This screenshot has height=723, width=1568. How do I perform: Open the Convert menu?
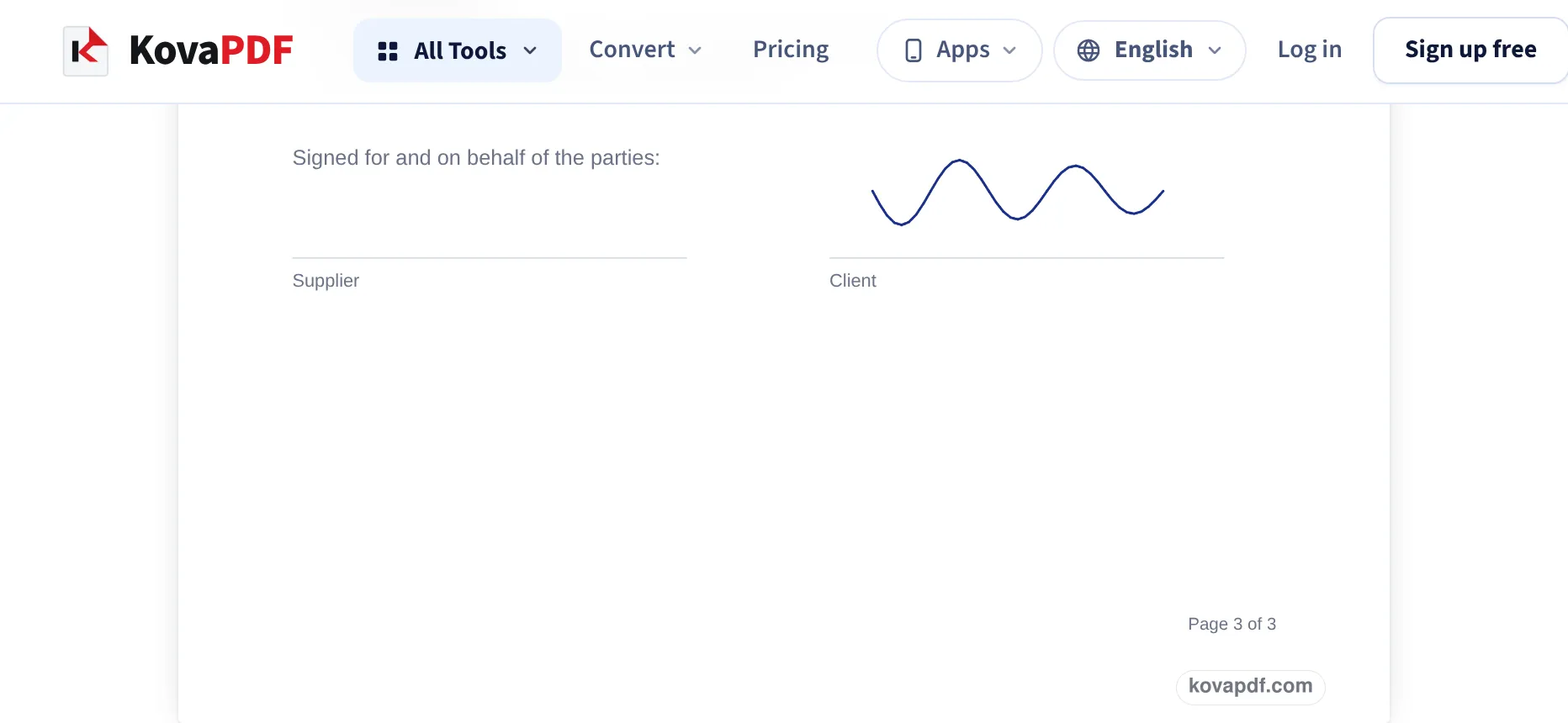[x=645, y=50]
